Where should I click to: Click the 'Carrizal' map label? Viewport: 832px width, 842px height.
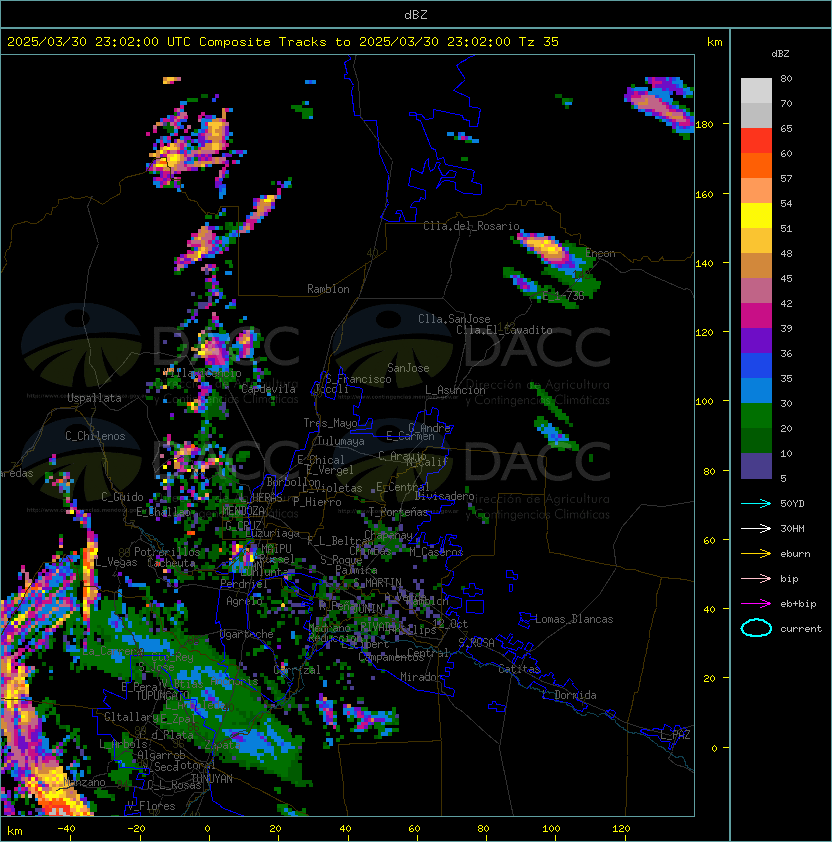(x=297, y=670)
